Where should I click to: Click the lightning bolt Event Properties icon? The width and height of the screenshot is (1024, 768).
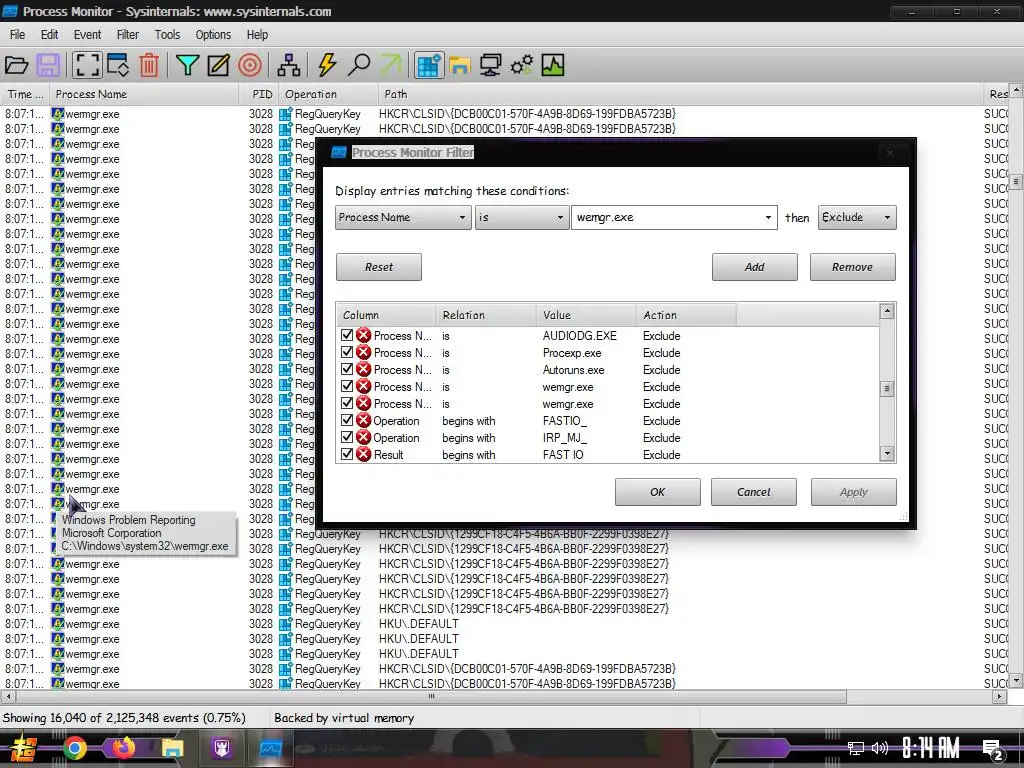point(327,65)
